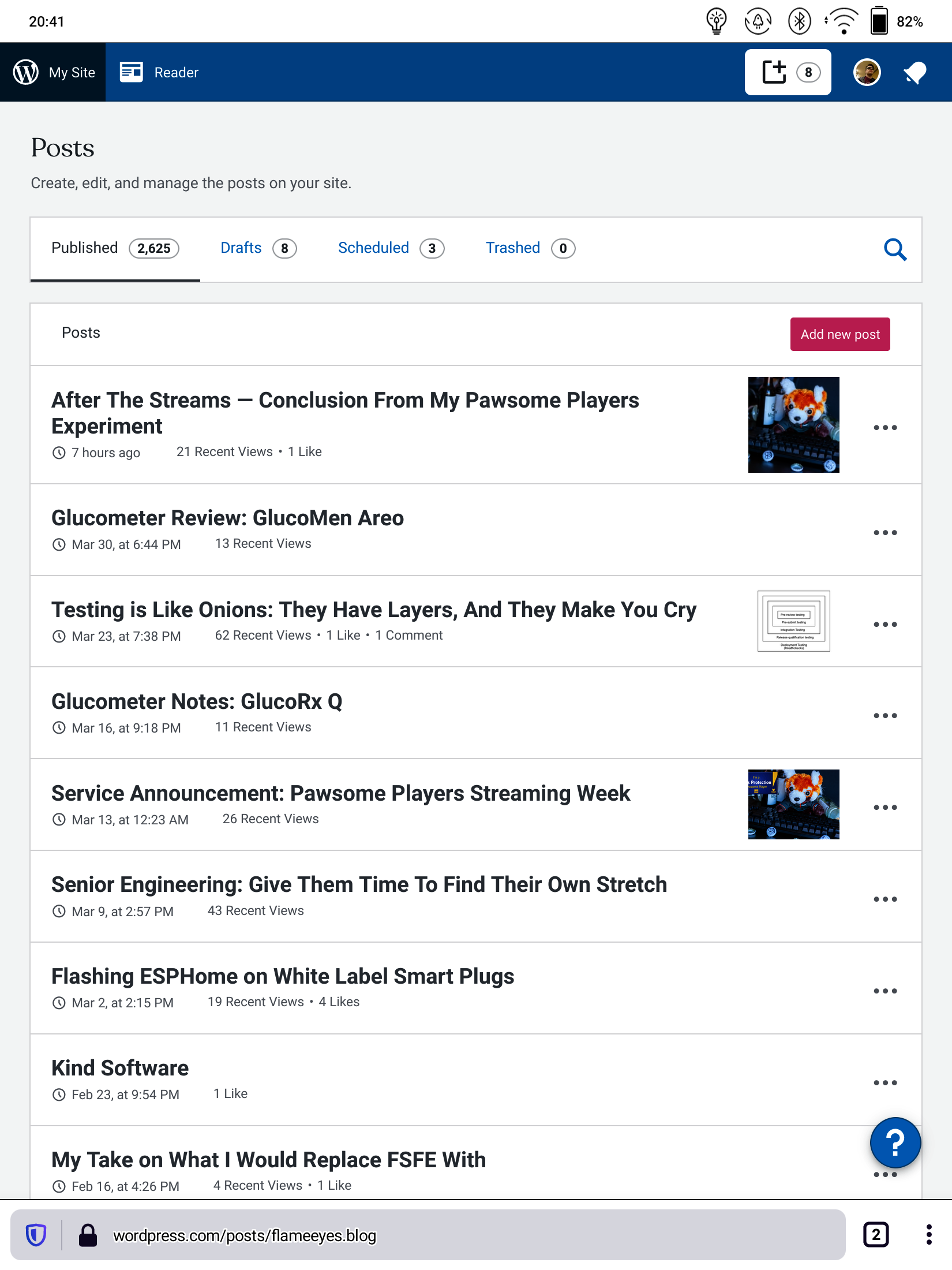Image resolution: width=952 pixels, height=1270 pixels.
Task: Select the Trashed tab
Action: click(530, 248)
